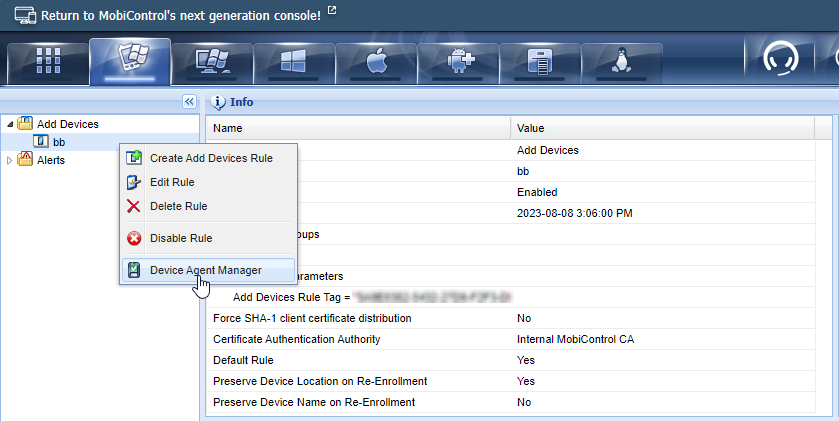
Task: Select the Windows Modern platform tab
Action: [293, 62]
